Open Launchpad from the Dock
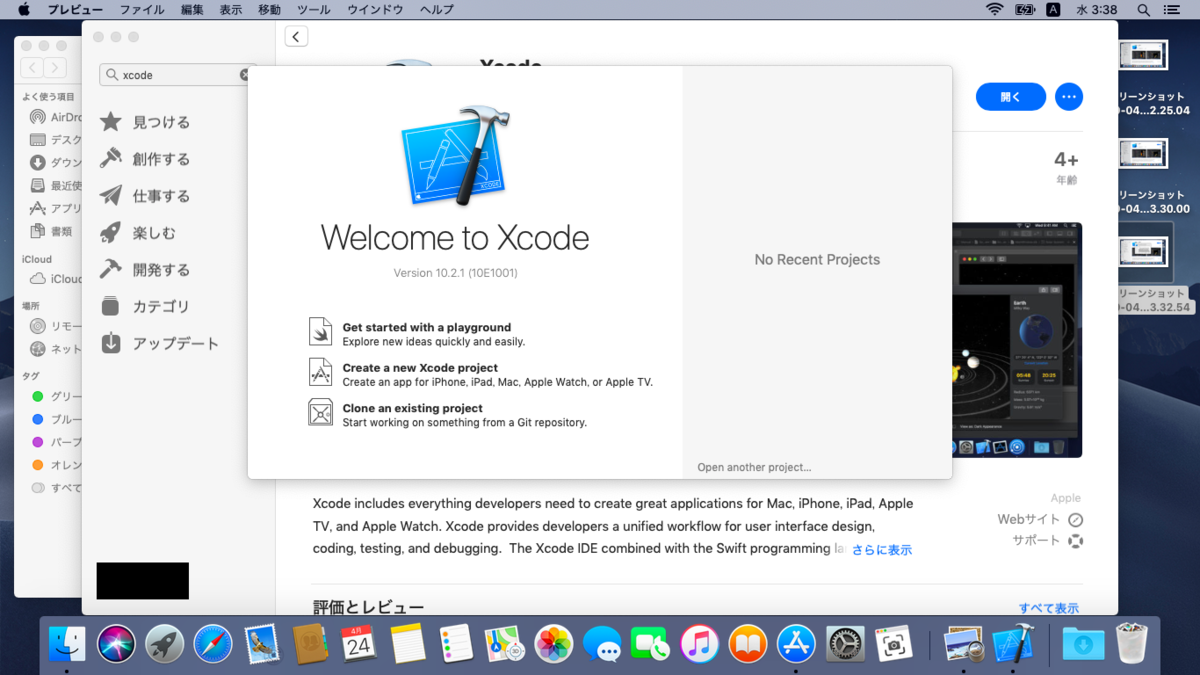 pyautogui.click(x=164, y=644)
